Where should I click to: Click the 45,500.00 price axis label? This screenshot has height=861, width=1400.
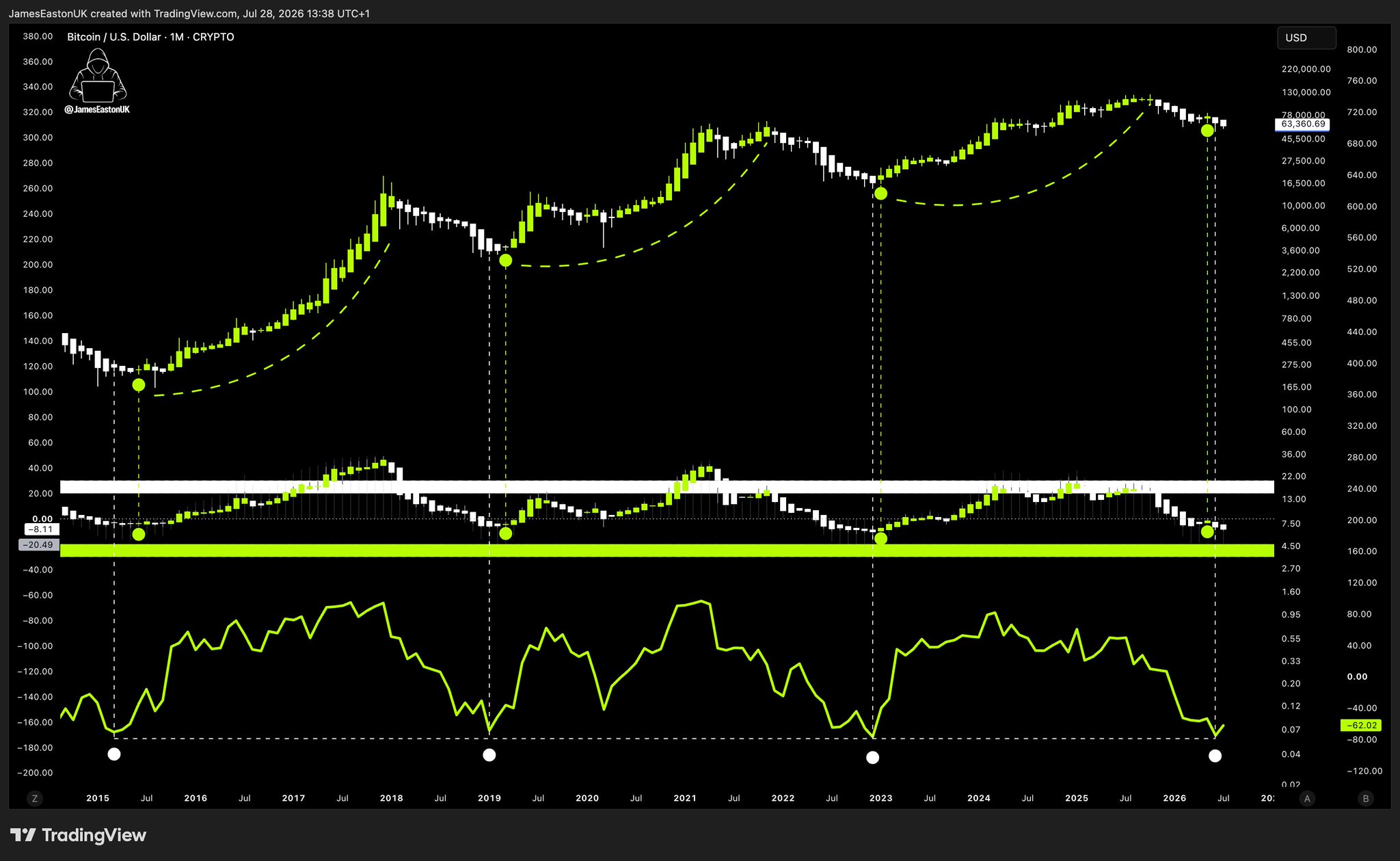[1304, 139]
